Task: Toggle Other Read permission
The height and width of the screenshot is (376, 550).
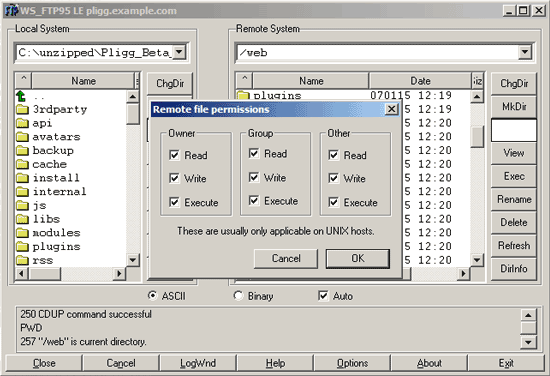Action: click(x=334, y=155)
